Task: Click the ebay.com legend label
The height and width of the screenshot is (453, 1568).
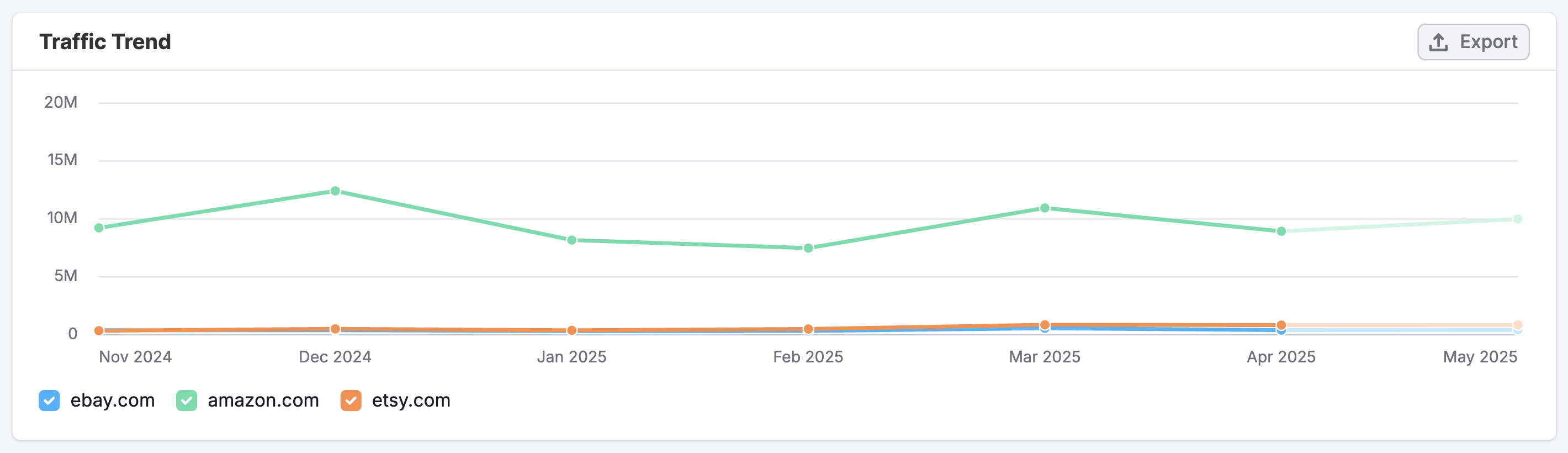Action: point(112,401)
